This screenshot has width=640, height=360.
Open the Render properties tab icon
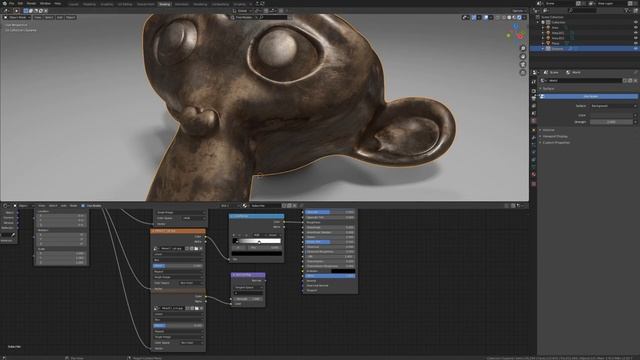(x=534, y=91)
